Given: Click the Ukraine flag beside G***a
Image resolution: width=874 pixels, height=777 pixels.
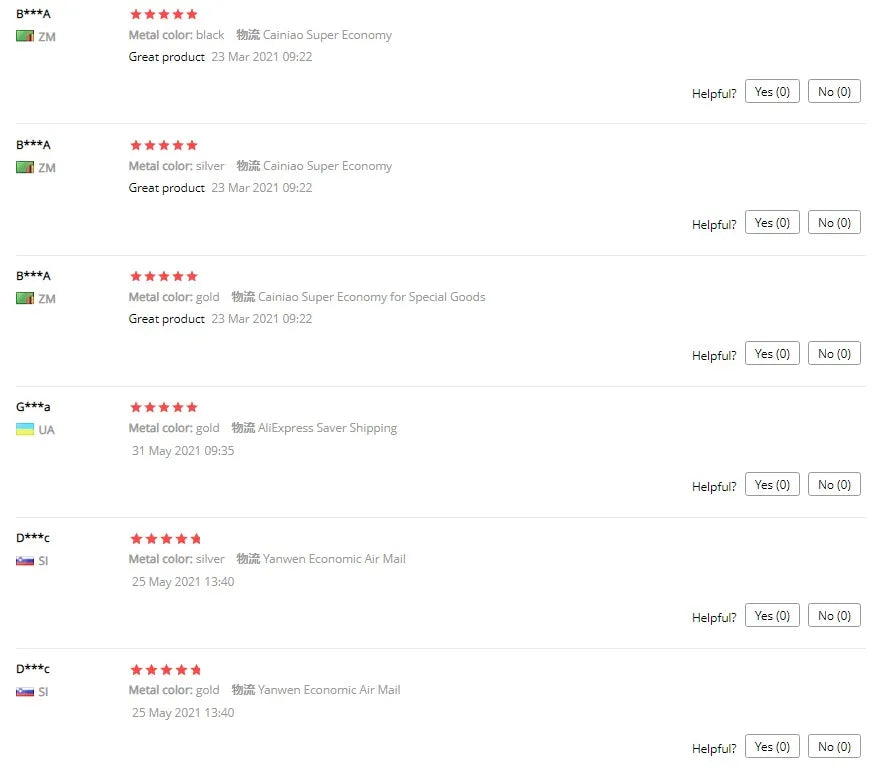Looking at the screenshot, I should tap(25, 429).
